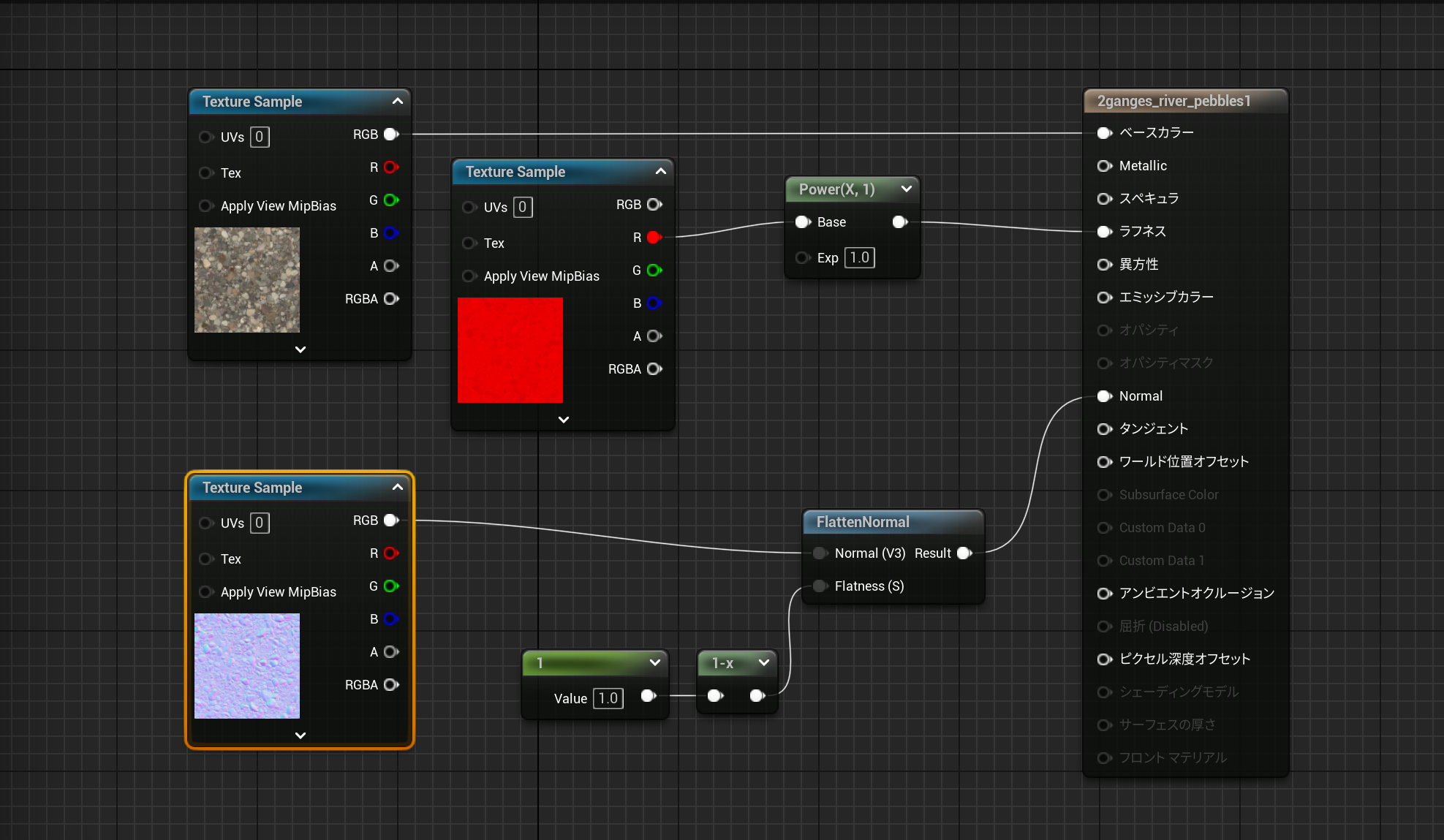Expand the 1-x node chevron
This screenshot has height=840, width=1444.
click(x=764, y=663)
